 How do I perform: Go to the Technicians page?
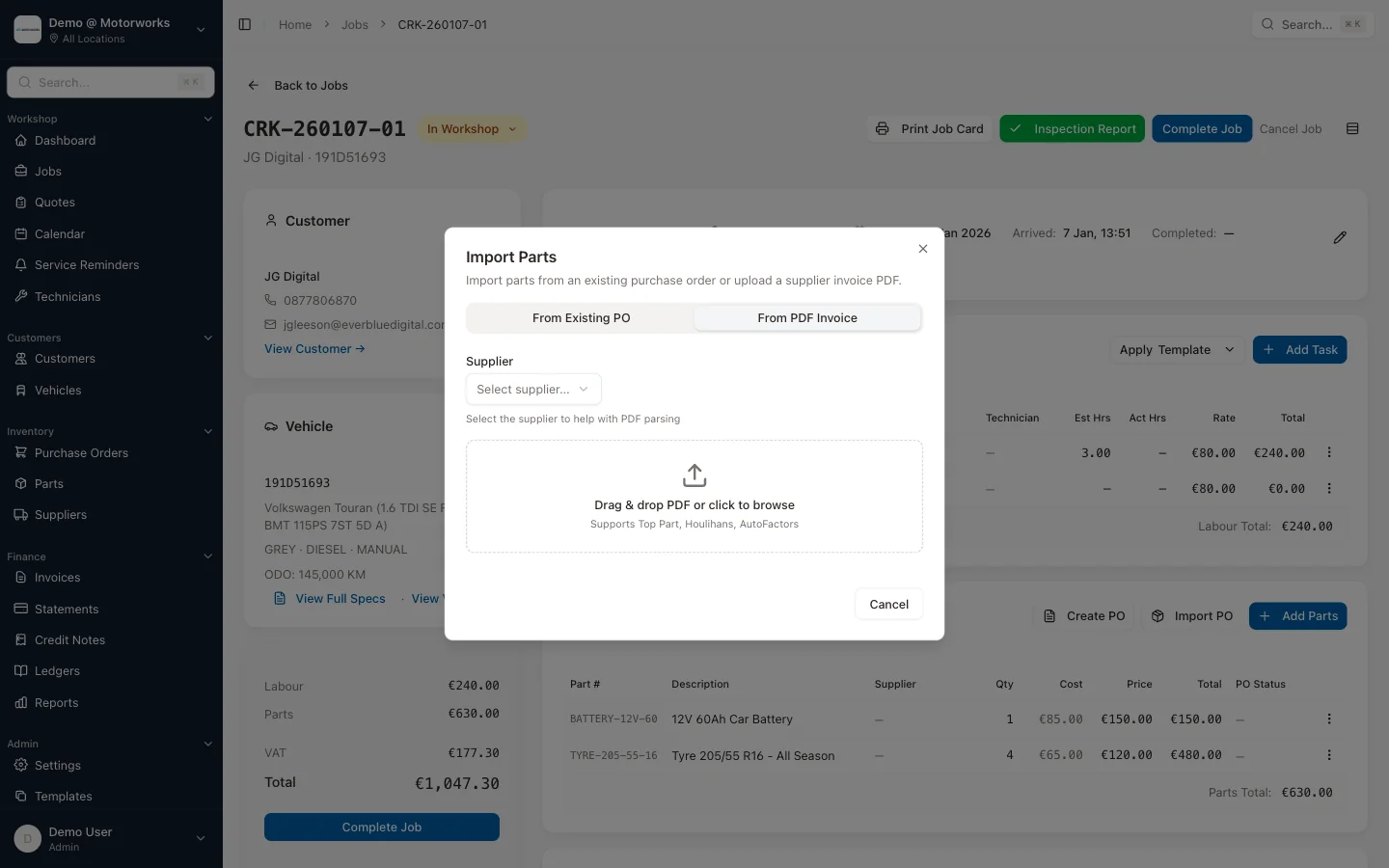[x=68, y=297]
